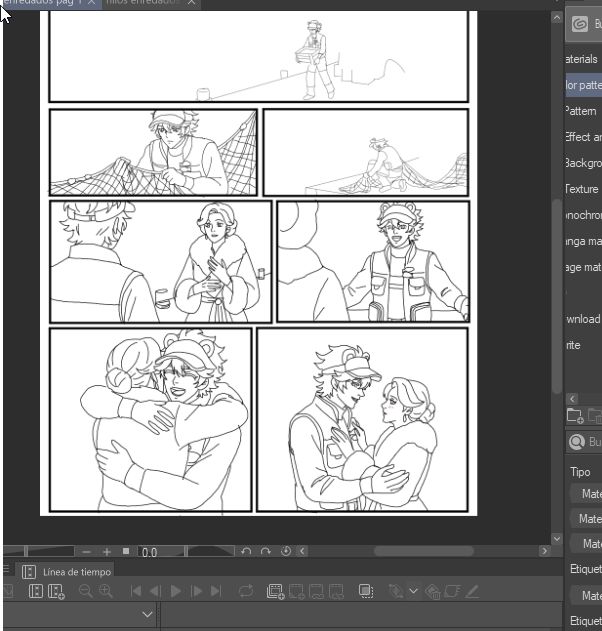Click add keyframe icon in timeline toolbar
The height and width of the screenshot is (631, 602).
396,591
